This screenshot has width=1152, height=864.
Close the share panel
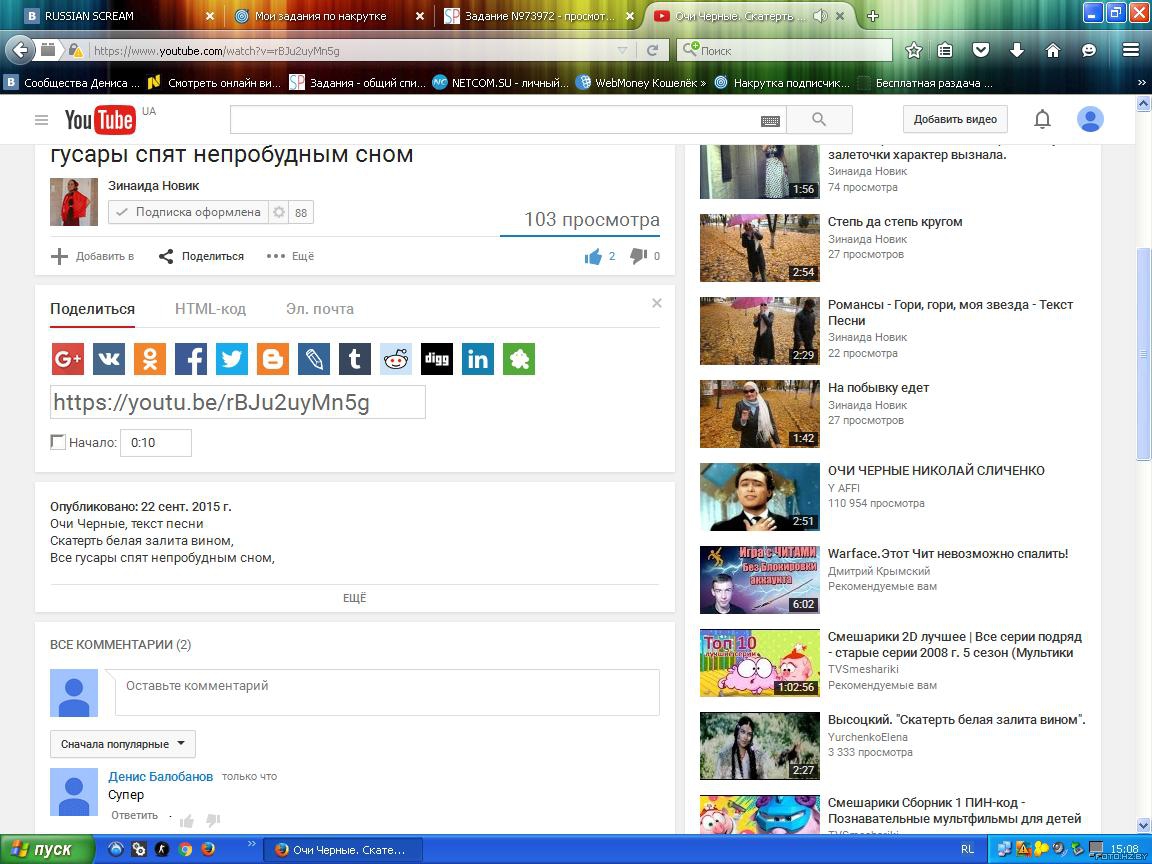coord(657,303)
